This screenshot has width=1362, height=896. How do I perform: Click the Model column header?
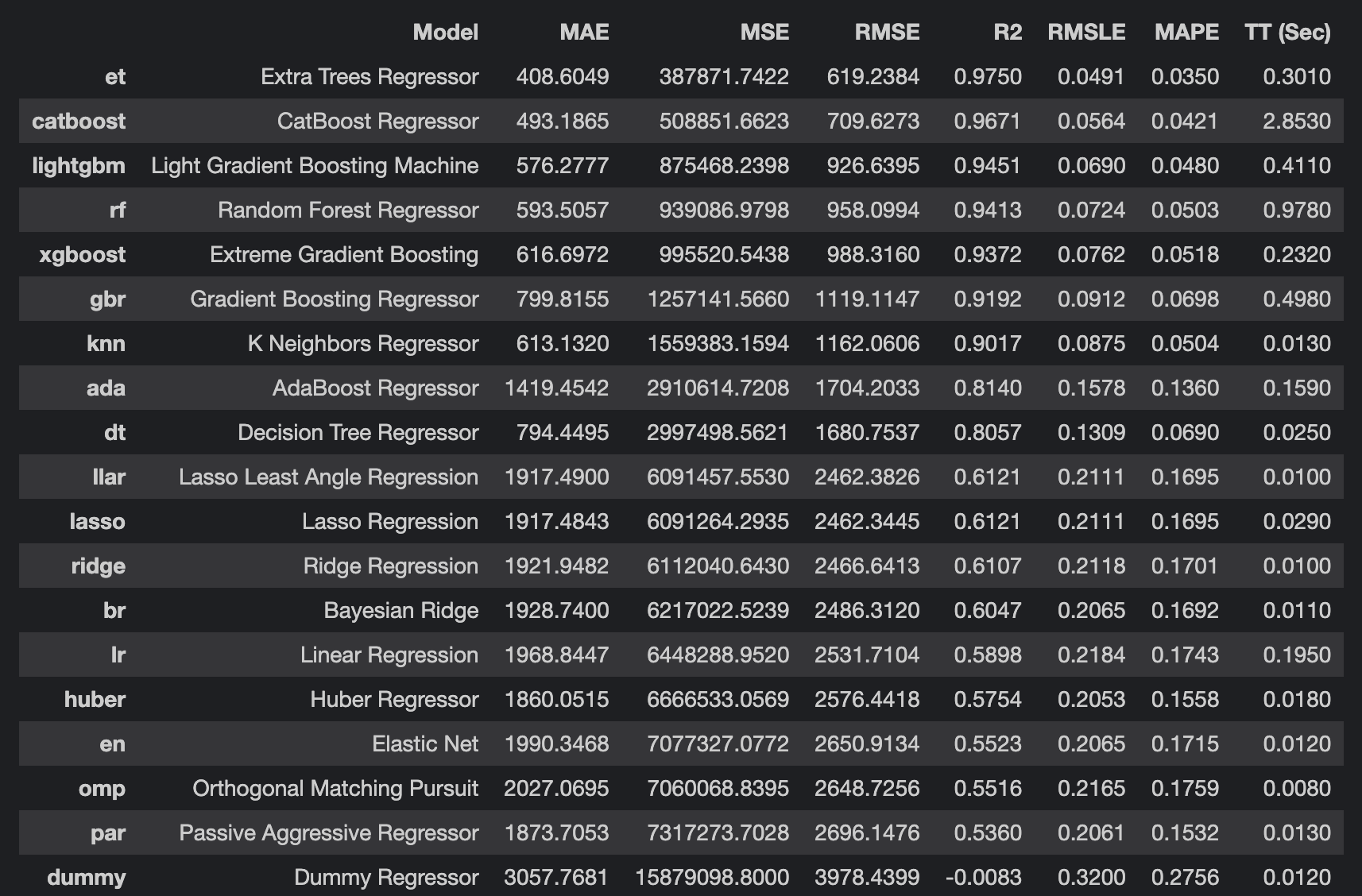[x=445, y=32]
